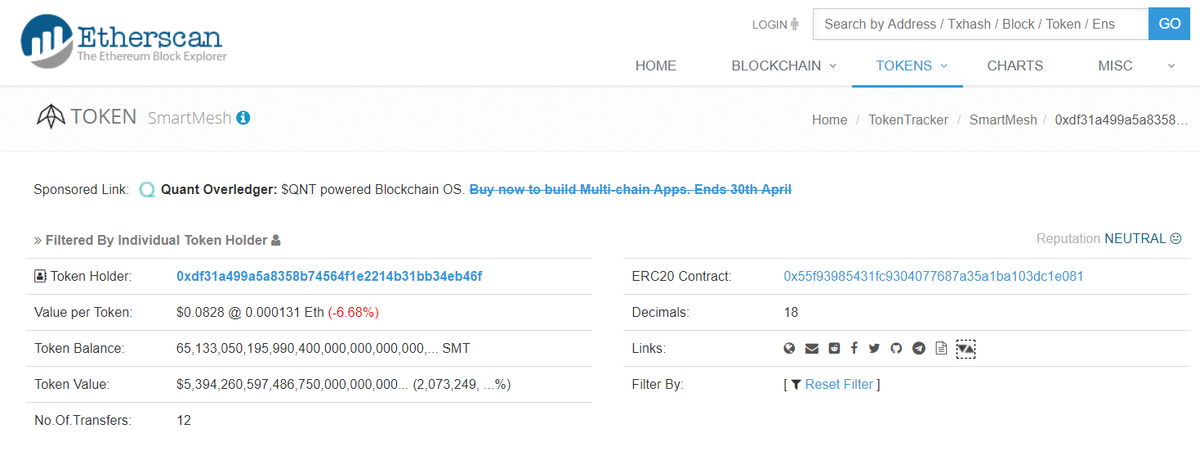Image resolution: width=1200 pixels, height=456 pixels.
Task: Click the neutral face reputation icon
Action: pyautogui.click(x=1176, y=239)
